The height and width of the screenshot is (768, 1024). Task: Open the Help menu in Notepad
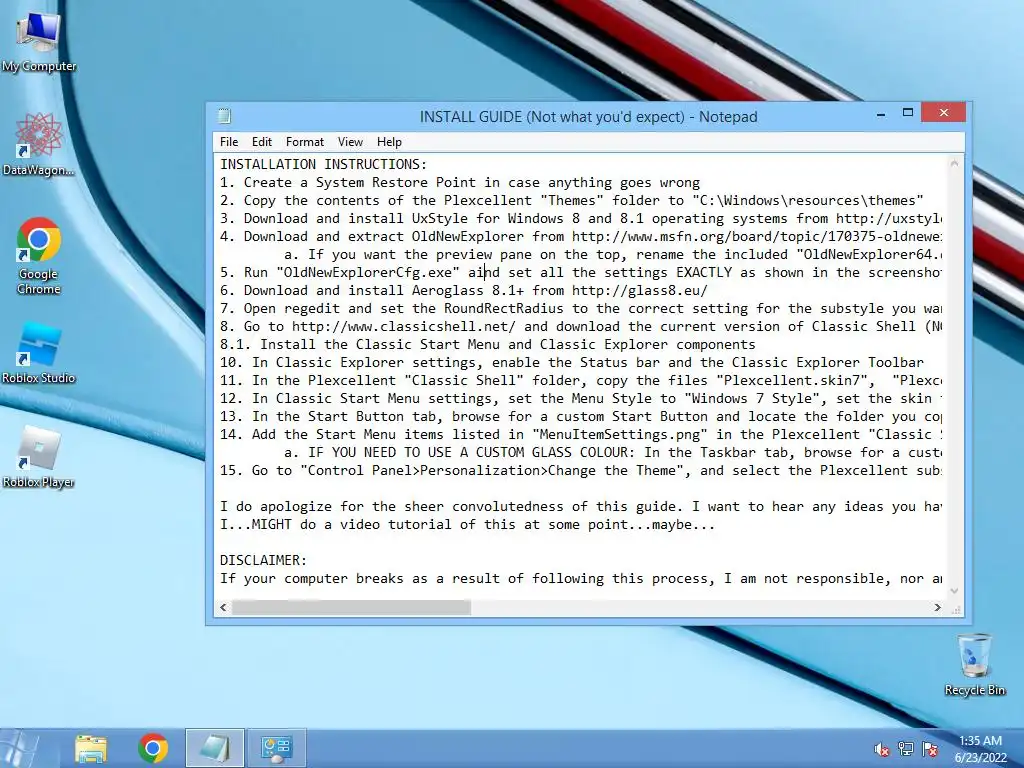tap(389, 142)
